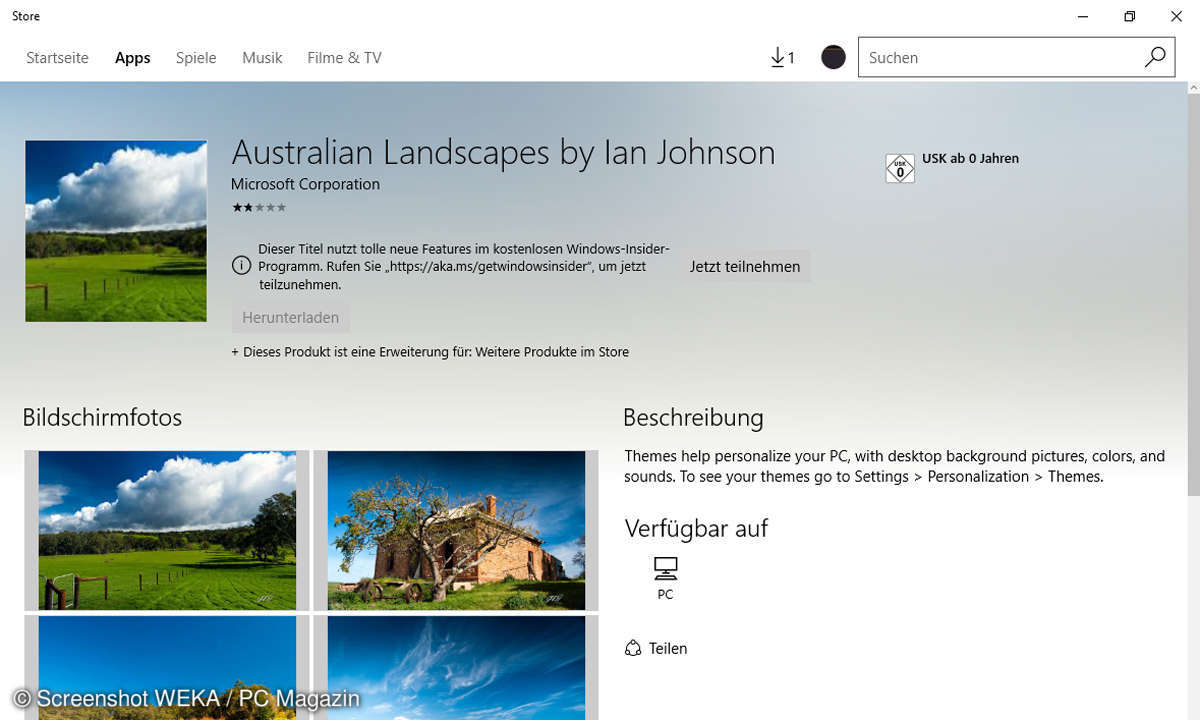The width and height of the screenshot is (1200, 720).
Task: Click the USK 0 rating badge
Action: tap(900, 169)
